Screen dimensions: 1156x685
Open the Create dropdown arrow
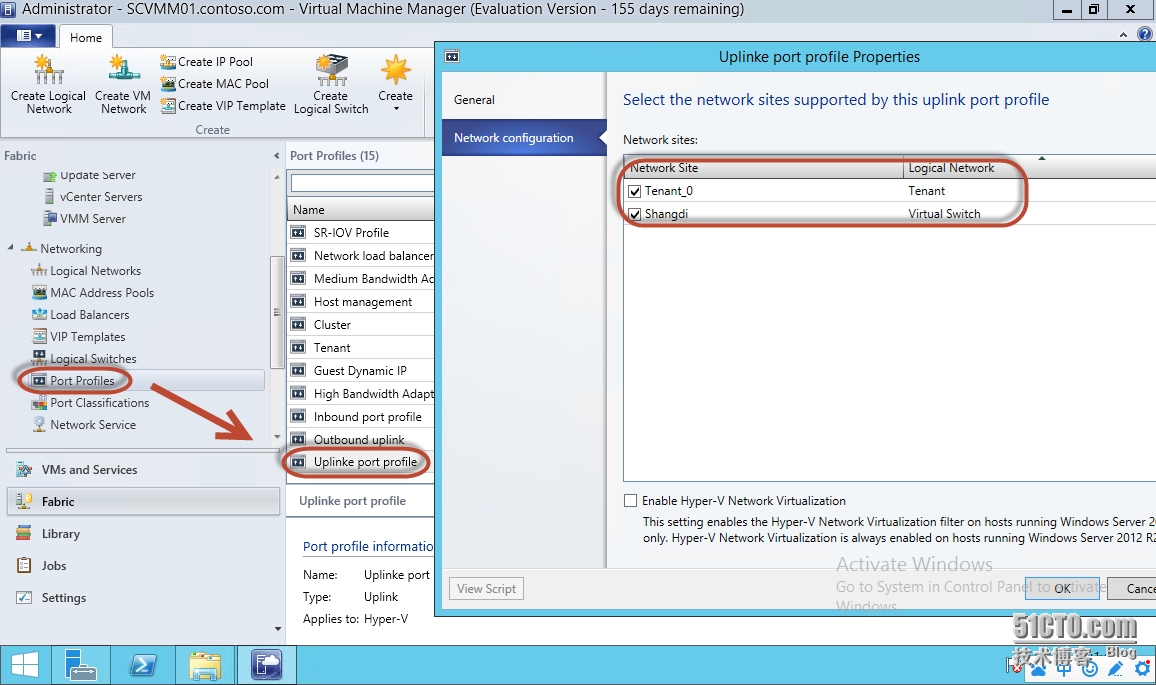click(x=396, y=109)
